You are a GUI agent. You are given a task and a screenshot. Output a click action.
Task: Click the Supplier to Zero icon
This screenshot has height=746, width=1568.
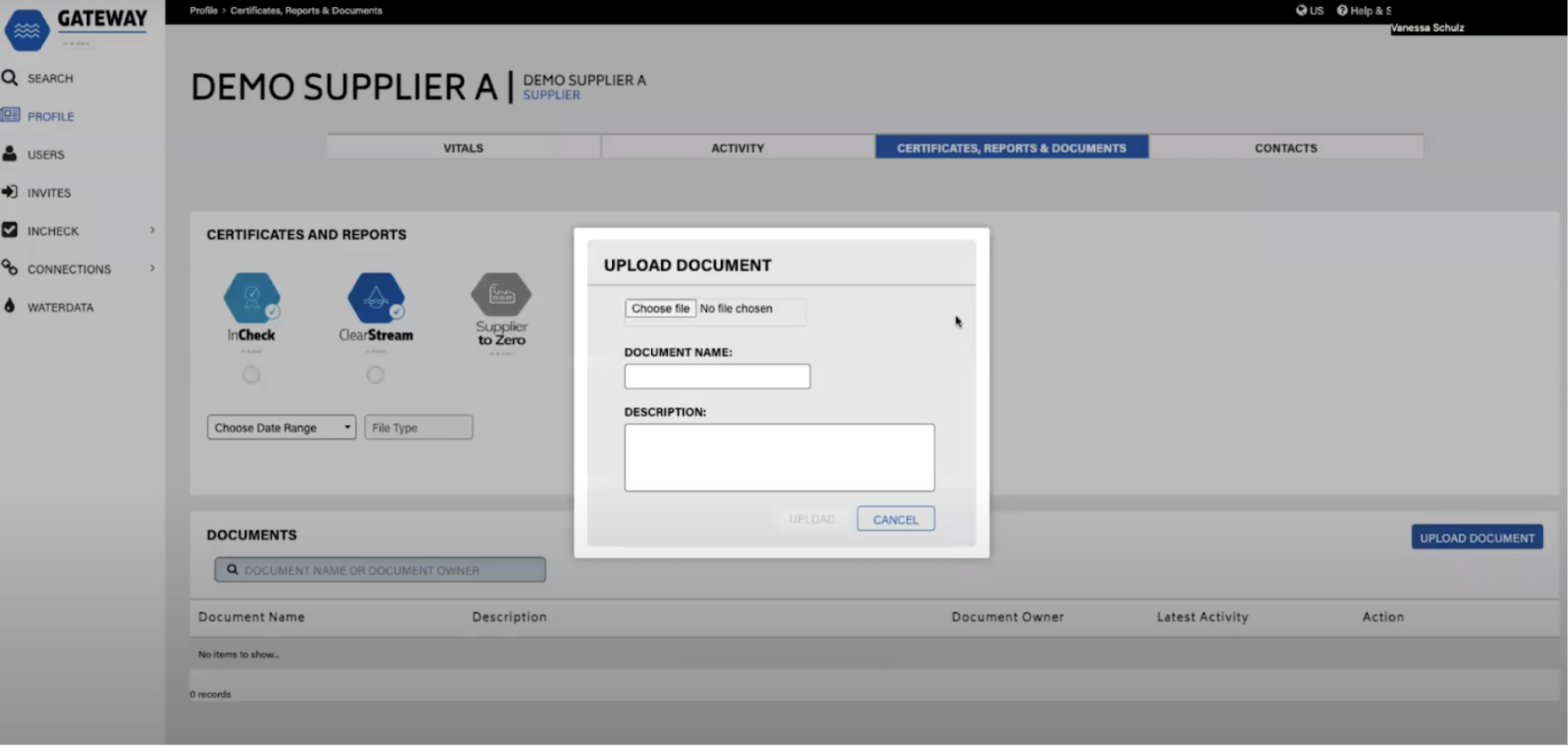[x=501, y=295]
